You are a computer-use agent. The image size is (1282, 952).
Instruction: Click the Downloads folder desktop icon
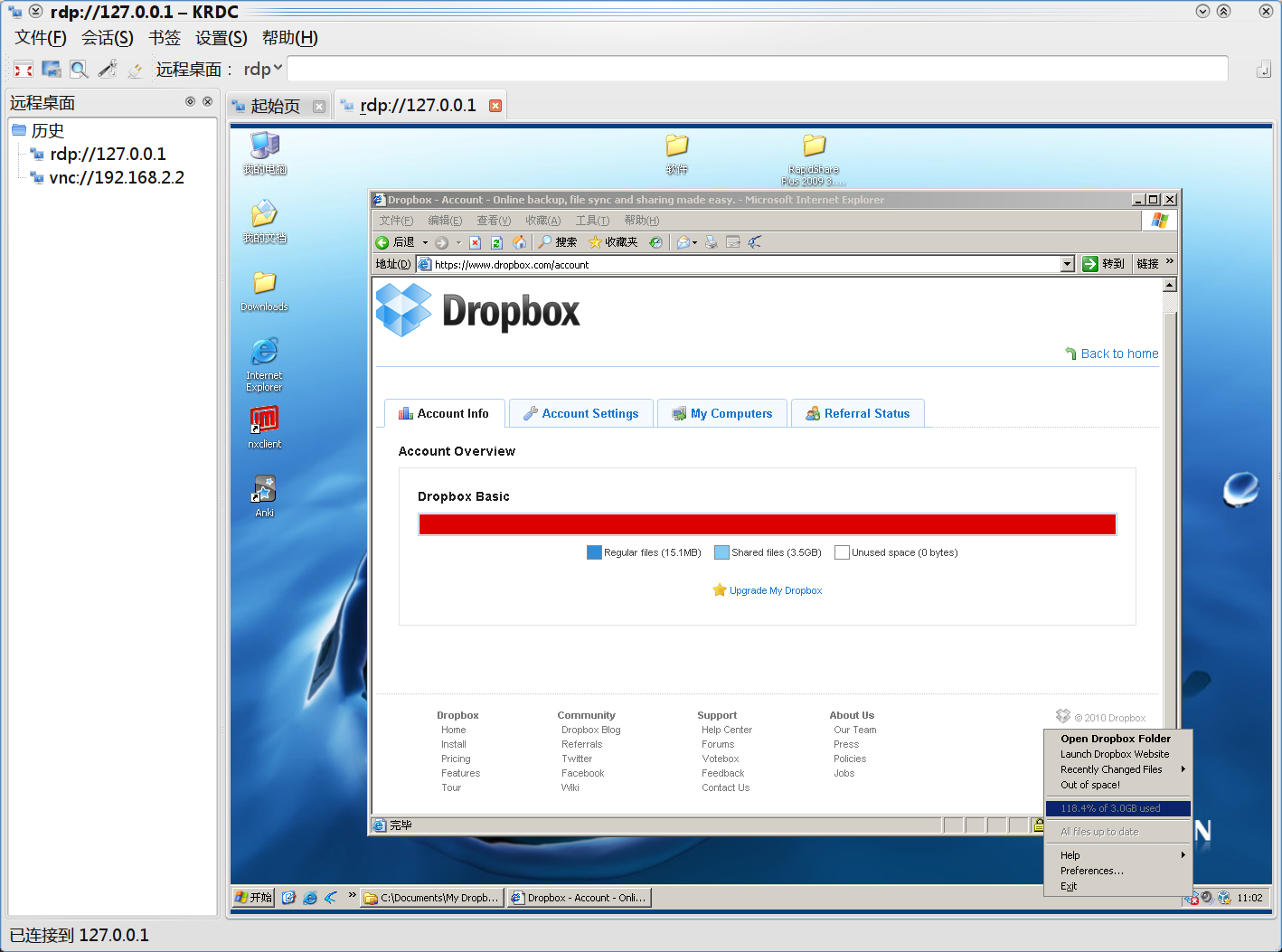click(x=264, y=291)
